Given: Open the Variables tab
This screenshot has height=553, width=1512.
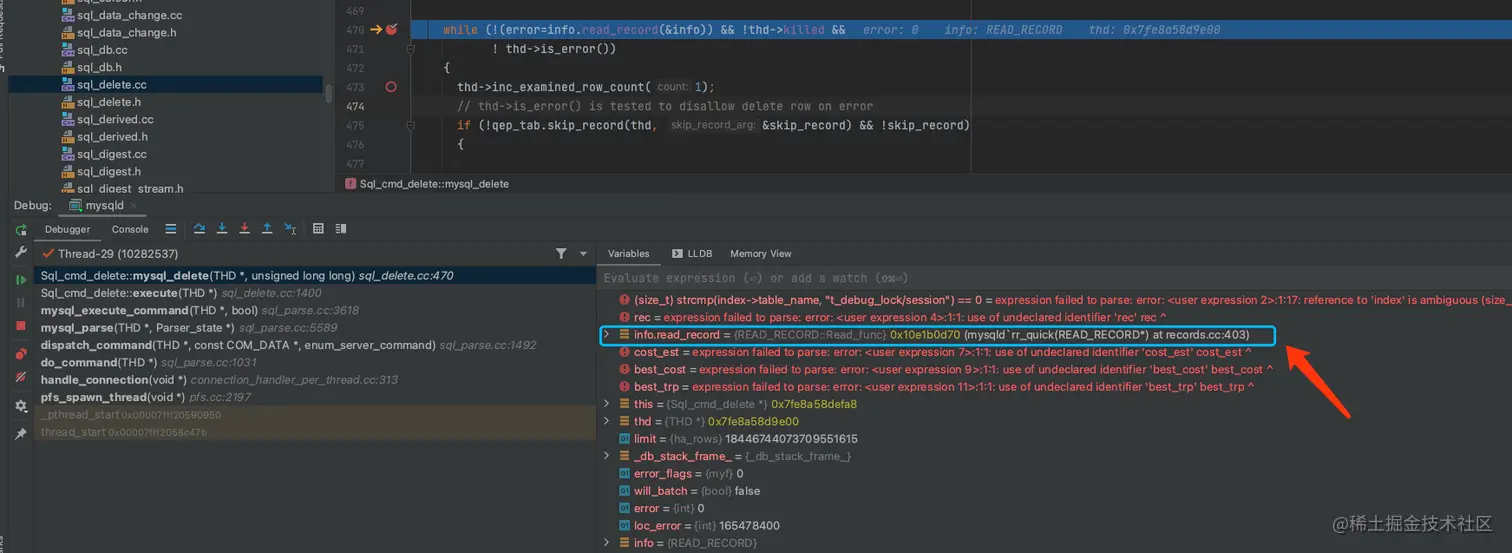Looking at the screenshot, I should tap(628, 254).
